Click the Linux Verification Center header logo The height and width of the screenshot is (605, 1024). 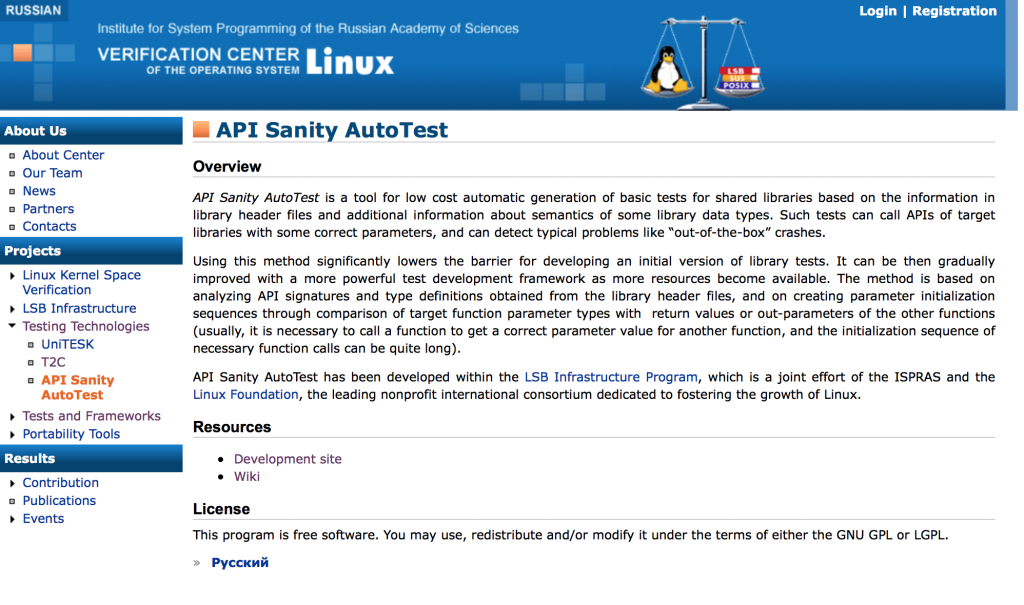pyautogui.click(x=246, y=61)
